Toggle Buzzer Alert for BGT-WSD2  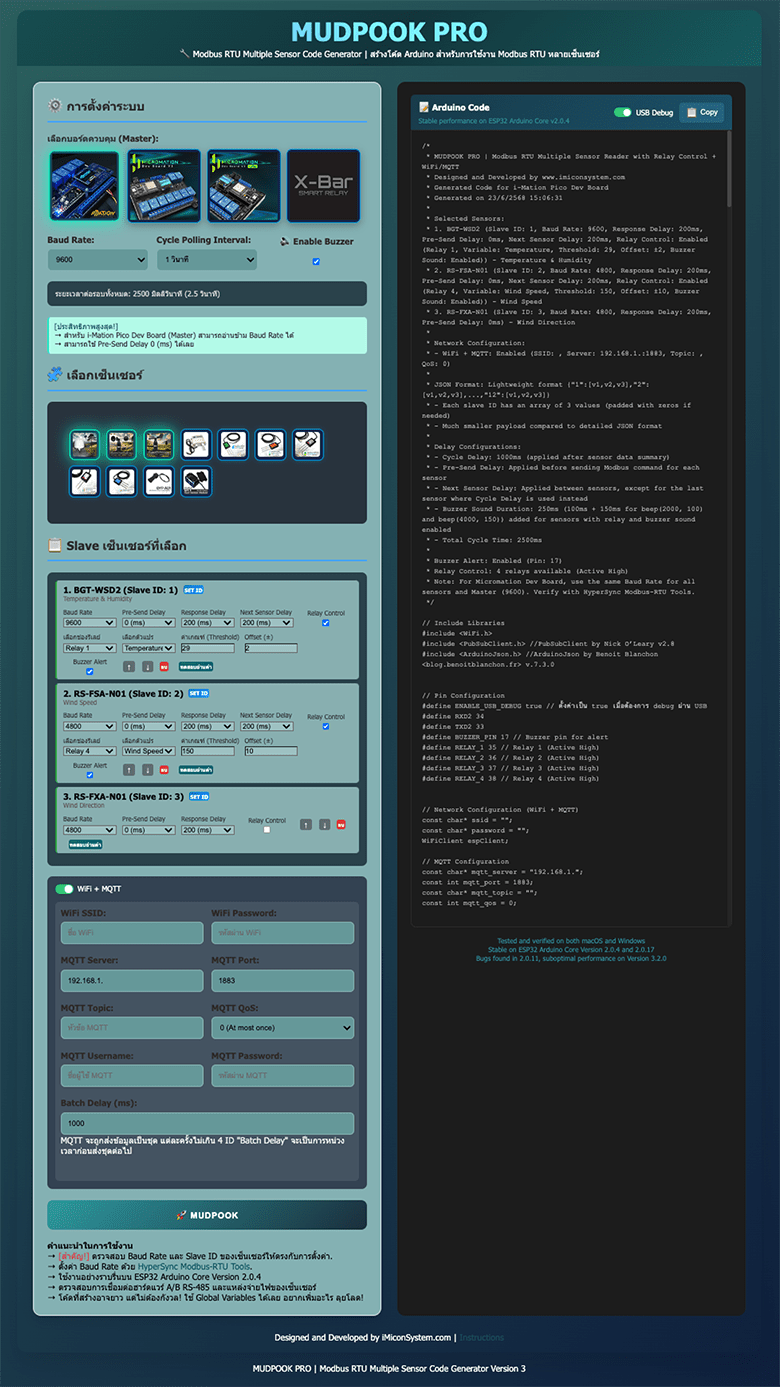pyautogui.click(x=90, y=671)
